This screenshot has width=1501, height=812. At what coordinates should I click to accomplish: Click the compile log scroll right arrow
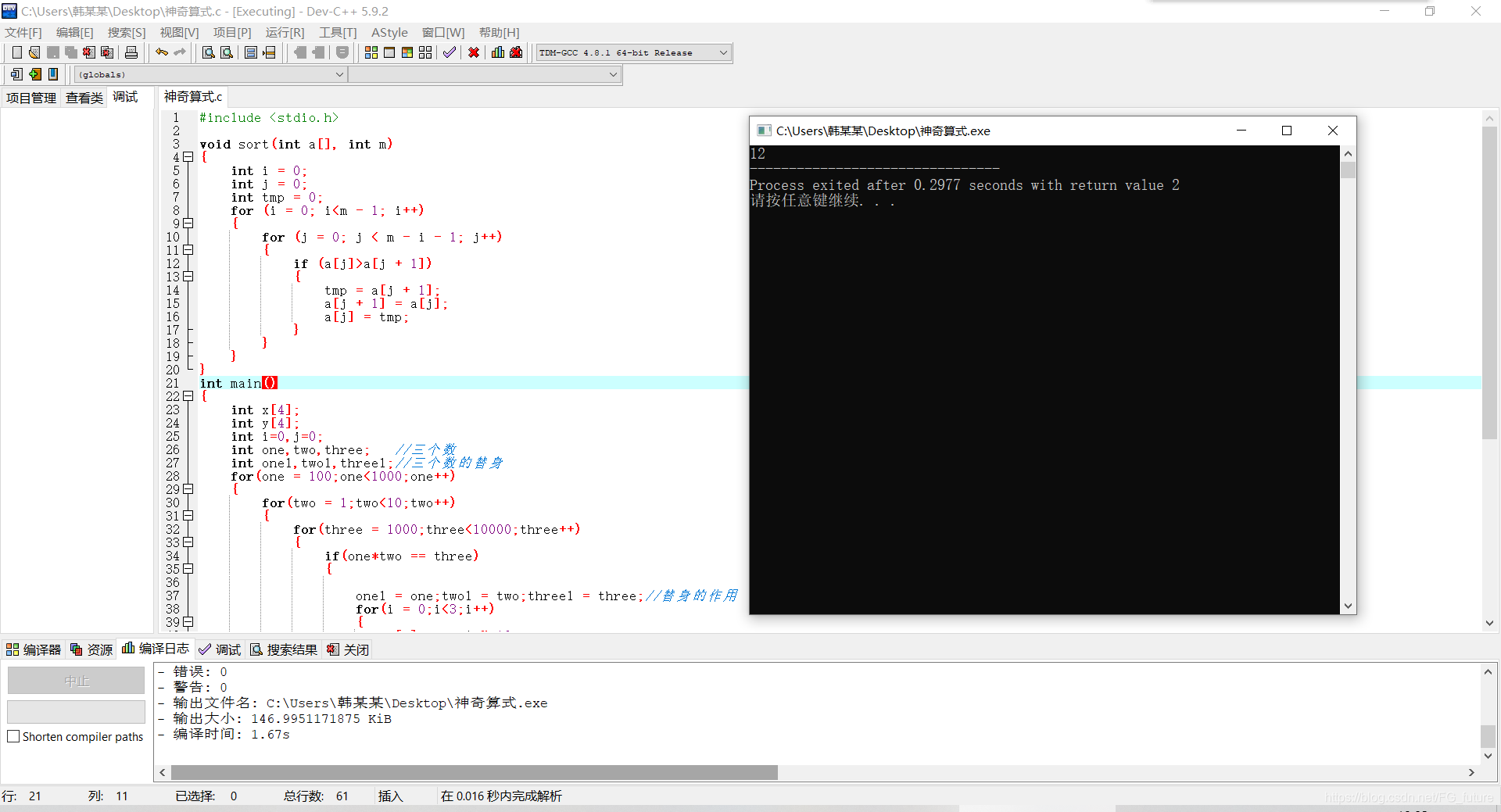coord(1471,772)
